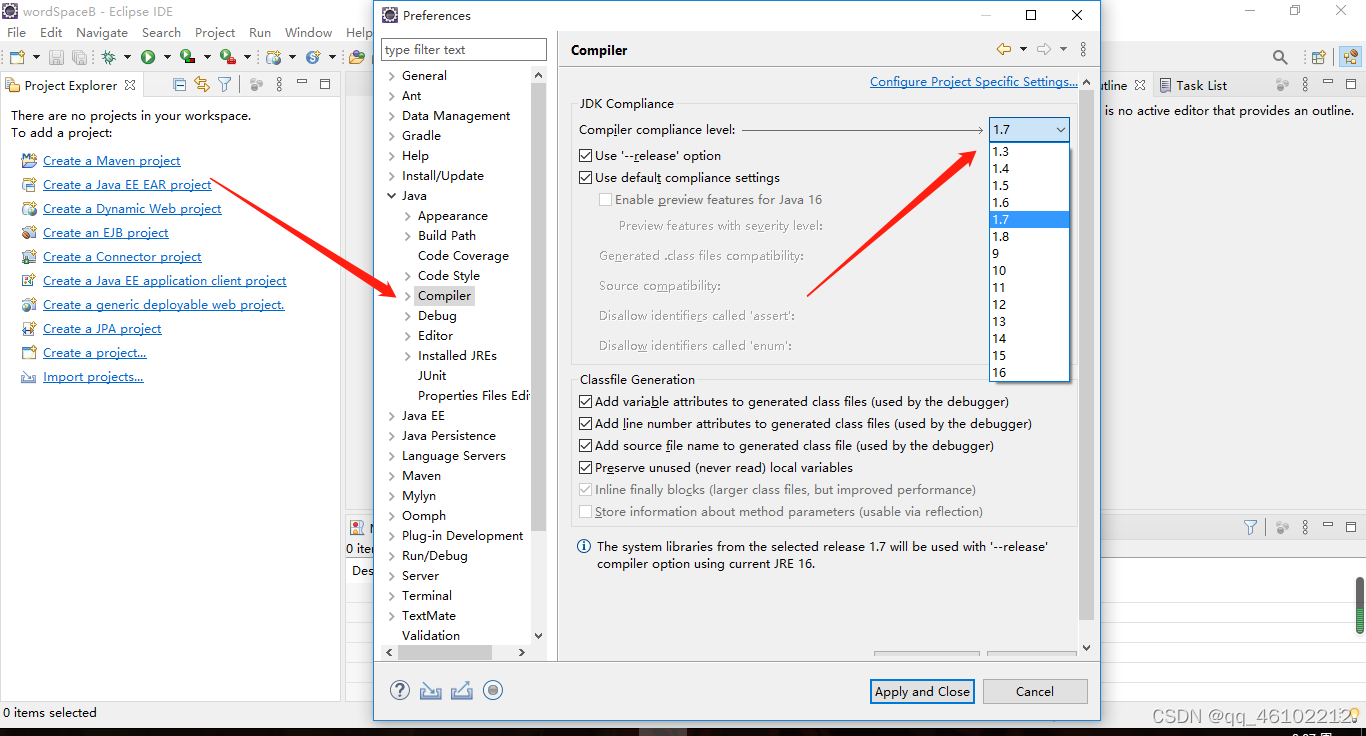
Task: Select Code Style in preferences tree
Action: [x=449, y=276]
